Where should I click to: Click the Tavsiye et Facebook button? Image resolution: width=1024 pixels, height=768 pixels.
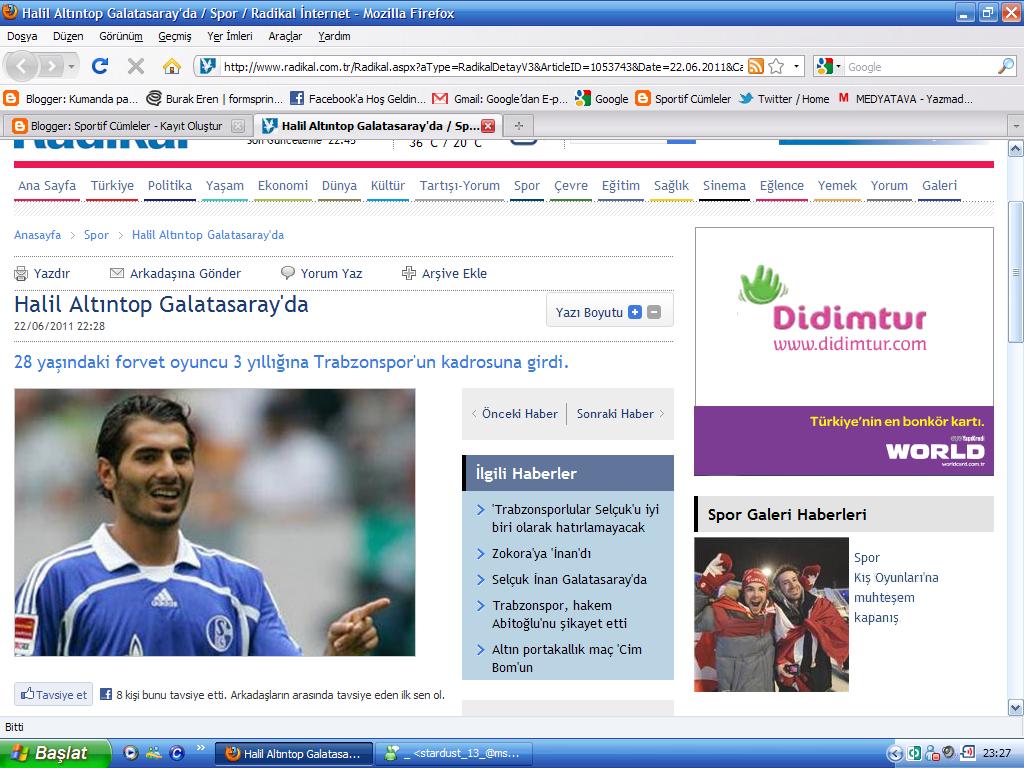pyautogui.click(x=54, y=694)
